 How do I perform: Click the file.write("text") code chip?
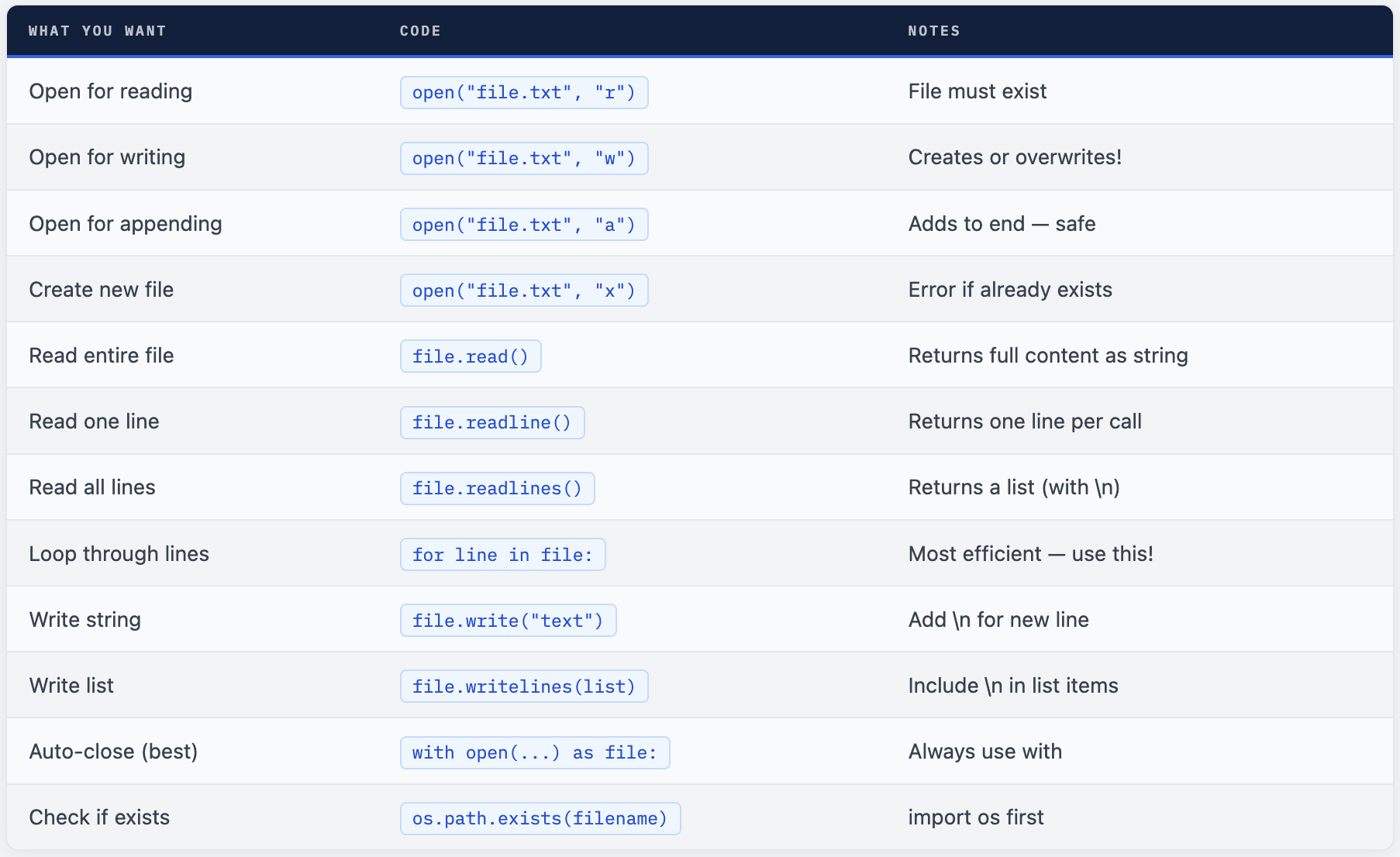(x=508, y=621)
